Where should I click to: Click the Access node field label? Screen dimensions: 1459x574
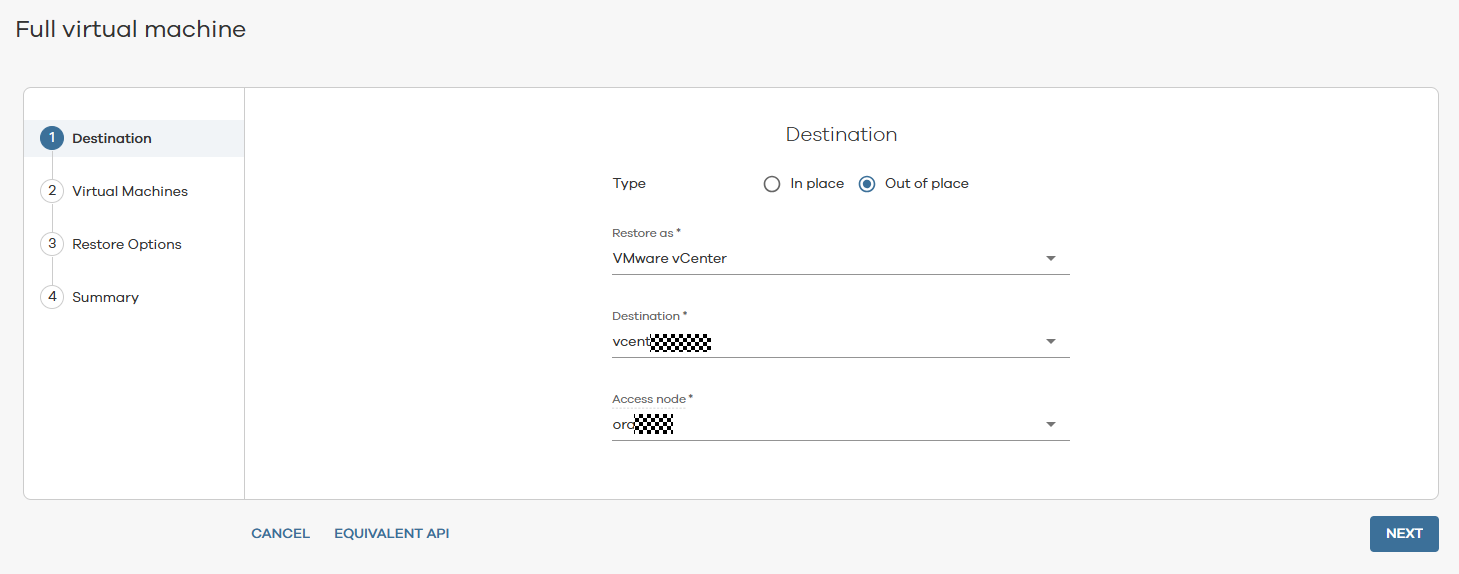(651, 399)
